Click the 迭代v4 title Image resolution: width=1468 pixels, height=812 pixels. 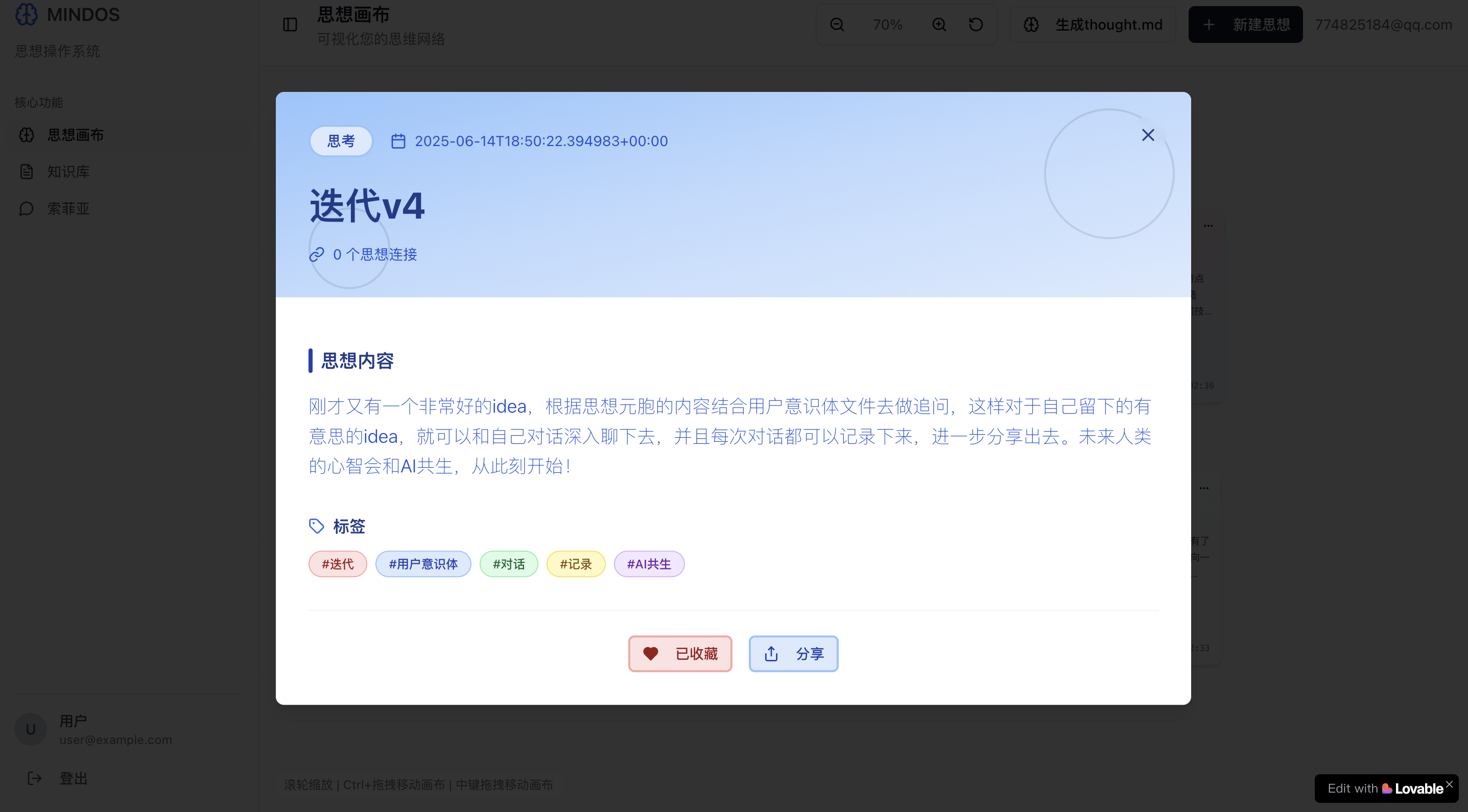(x=367, y=205)
